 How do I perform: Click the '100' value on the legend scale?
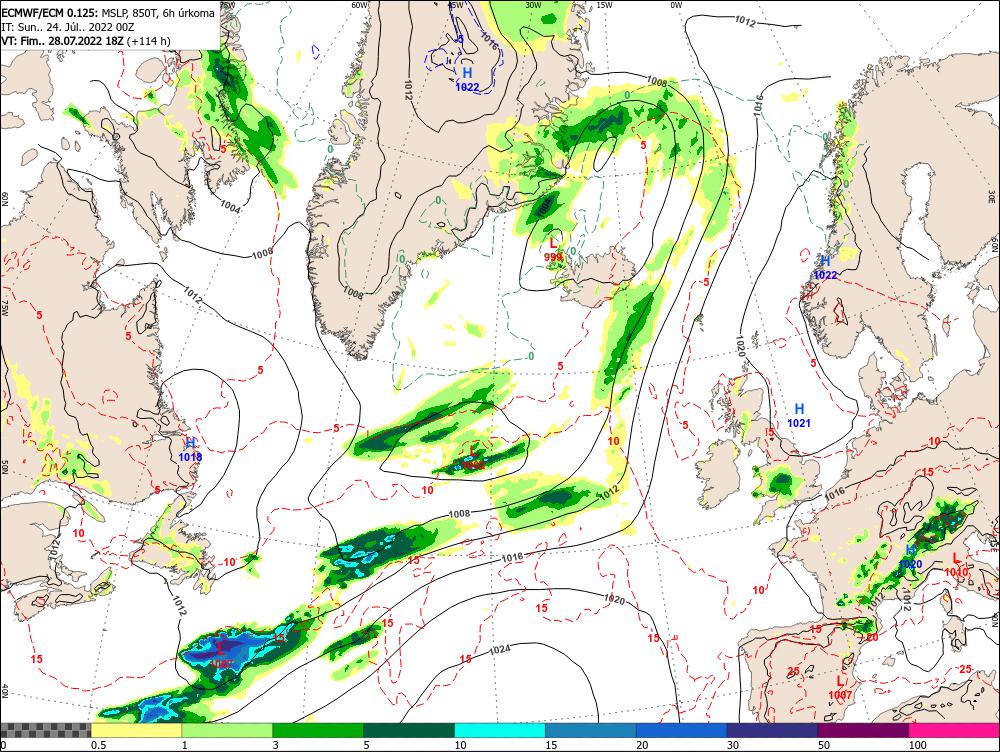click(x=918, y=745)
